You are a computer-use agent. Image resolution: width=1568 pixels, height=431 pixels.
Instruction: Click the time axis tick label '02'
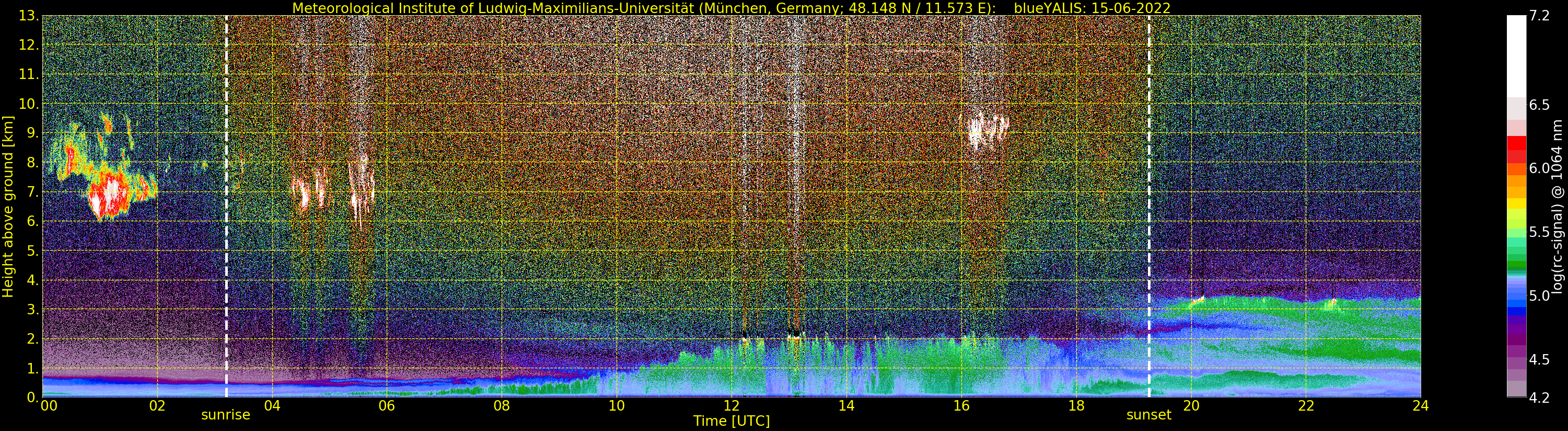point(157,406)
